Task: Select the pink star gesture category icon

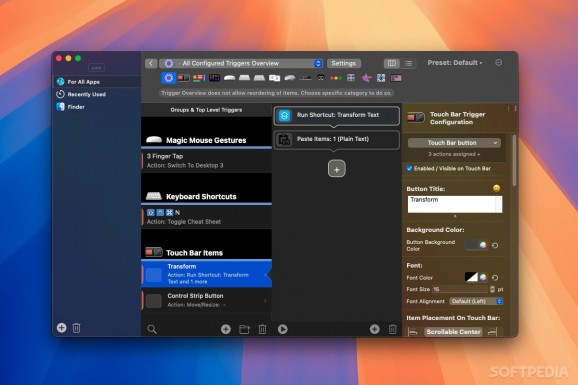Action: (366, 78)
